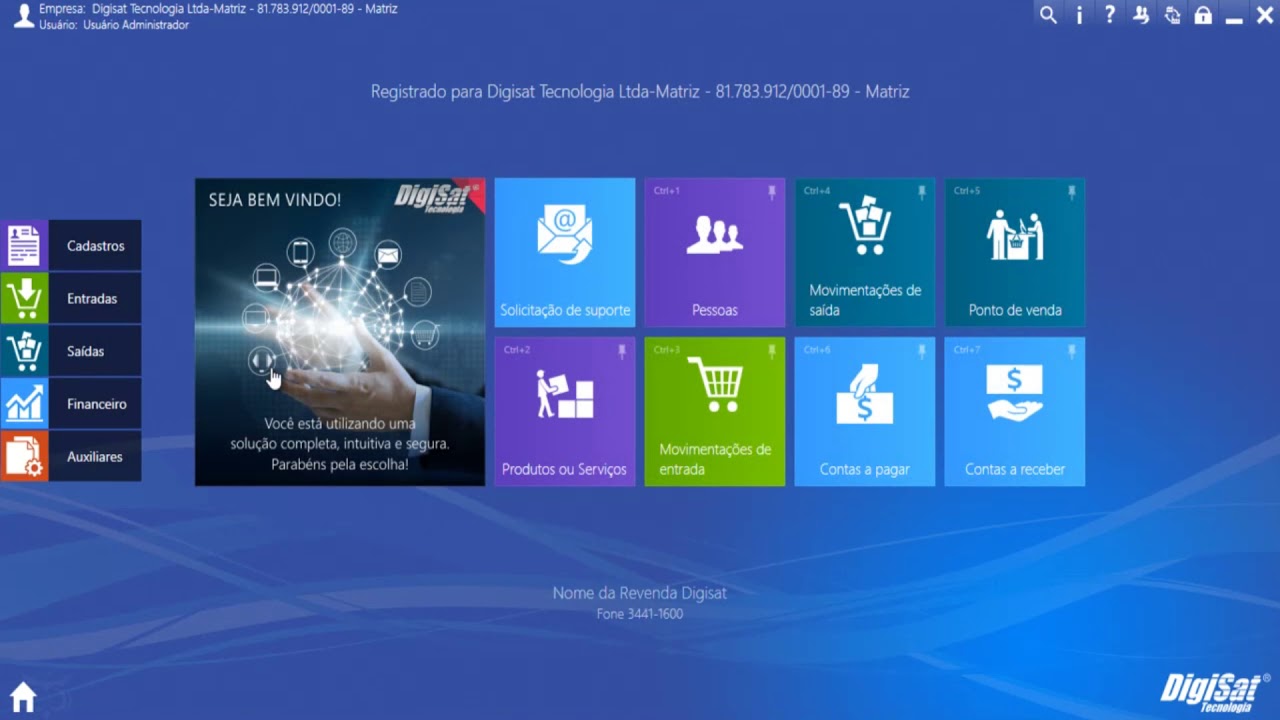Viewport: 1280px width, 720px height.
Task: Lock the system with the padlock icon
Action: click(1203, 15)
